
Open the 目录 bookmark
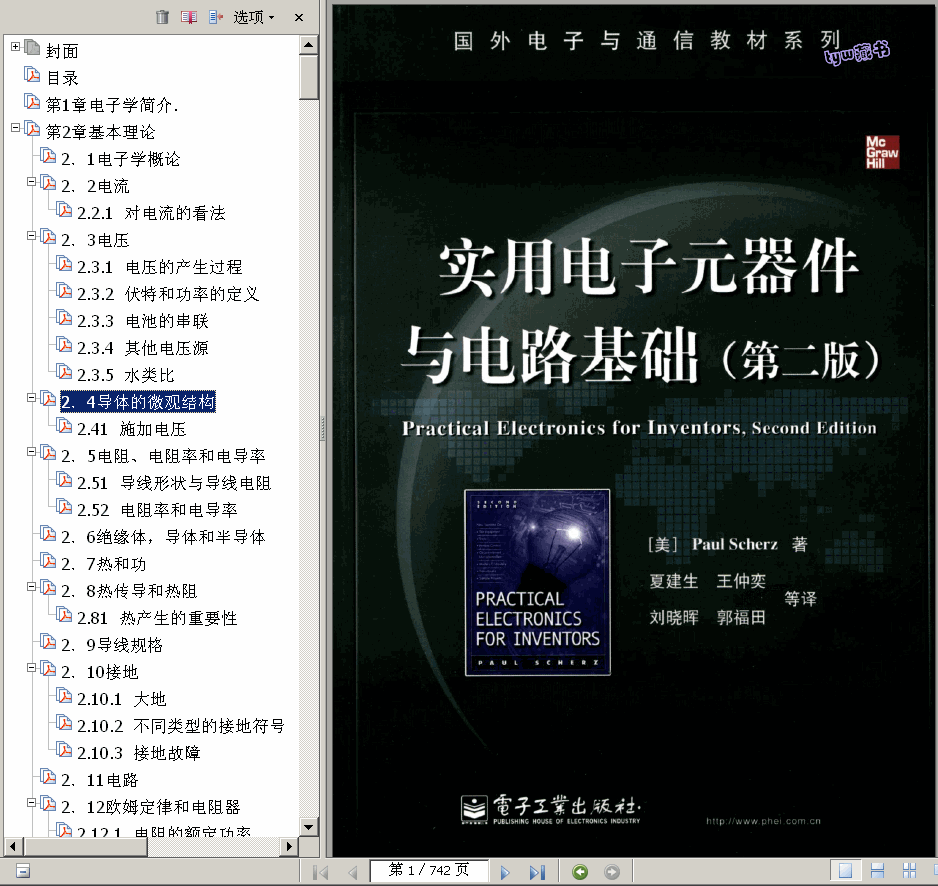pos(62,78)
